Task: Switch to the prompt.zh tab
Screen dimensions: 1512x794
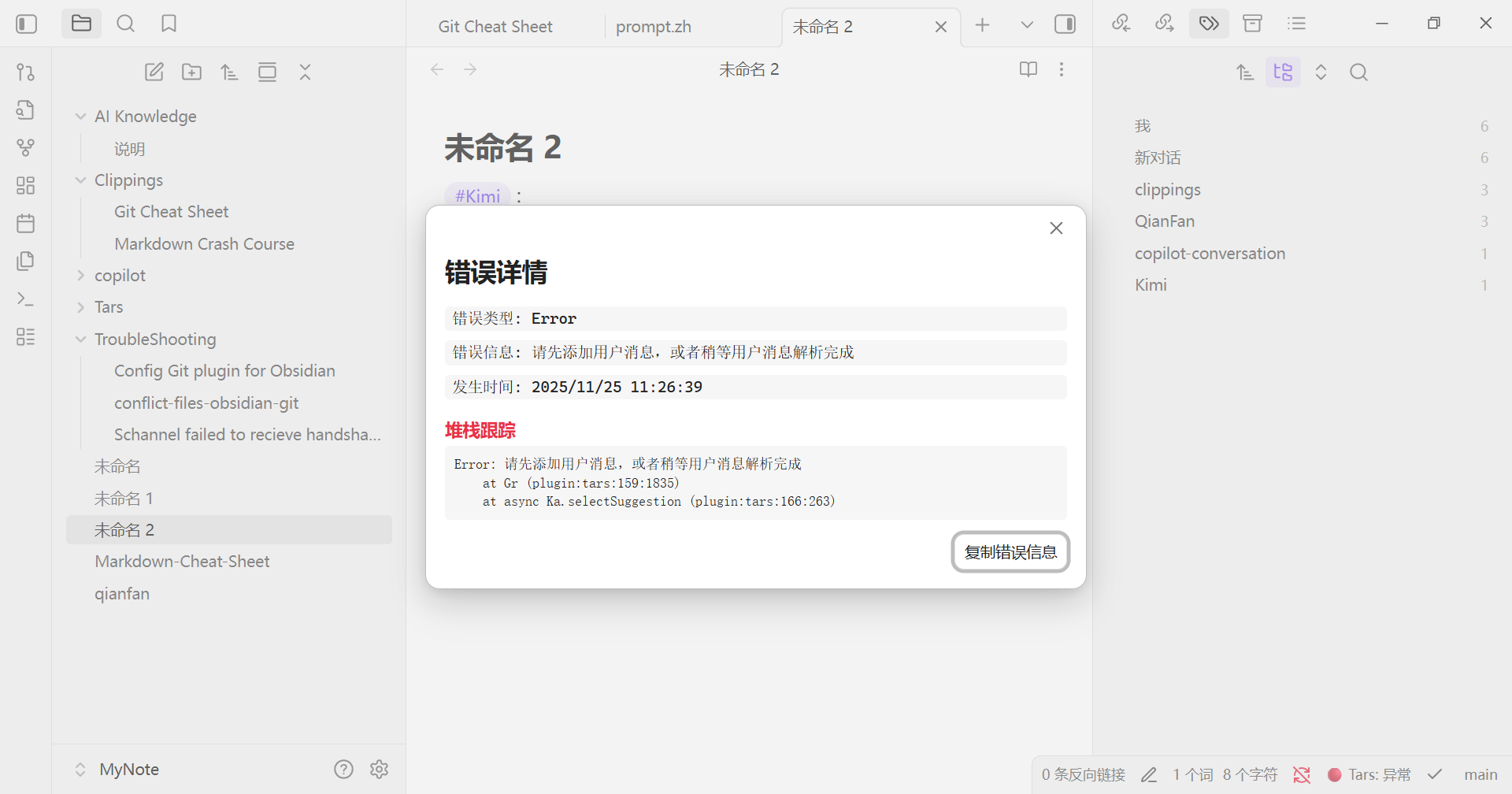Action: click(653, 27)
